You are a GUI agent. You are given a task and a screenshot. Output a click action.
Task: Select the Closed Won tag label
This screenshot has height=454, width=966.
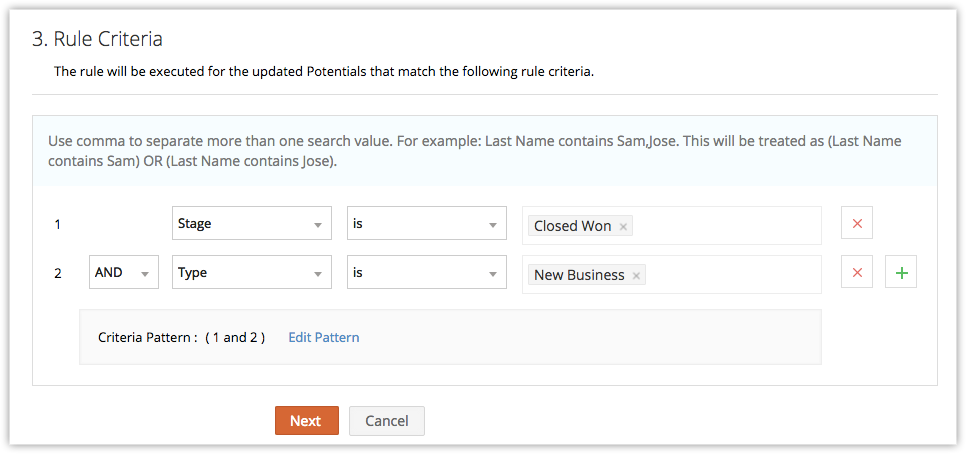572,226
